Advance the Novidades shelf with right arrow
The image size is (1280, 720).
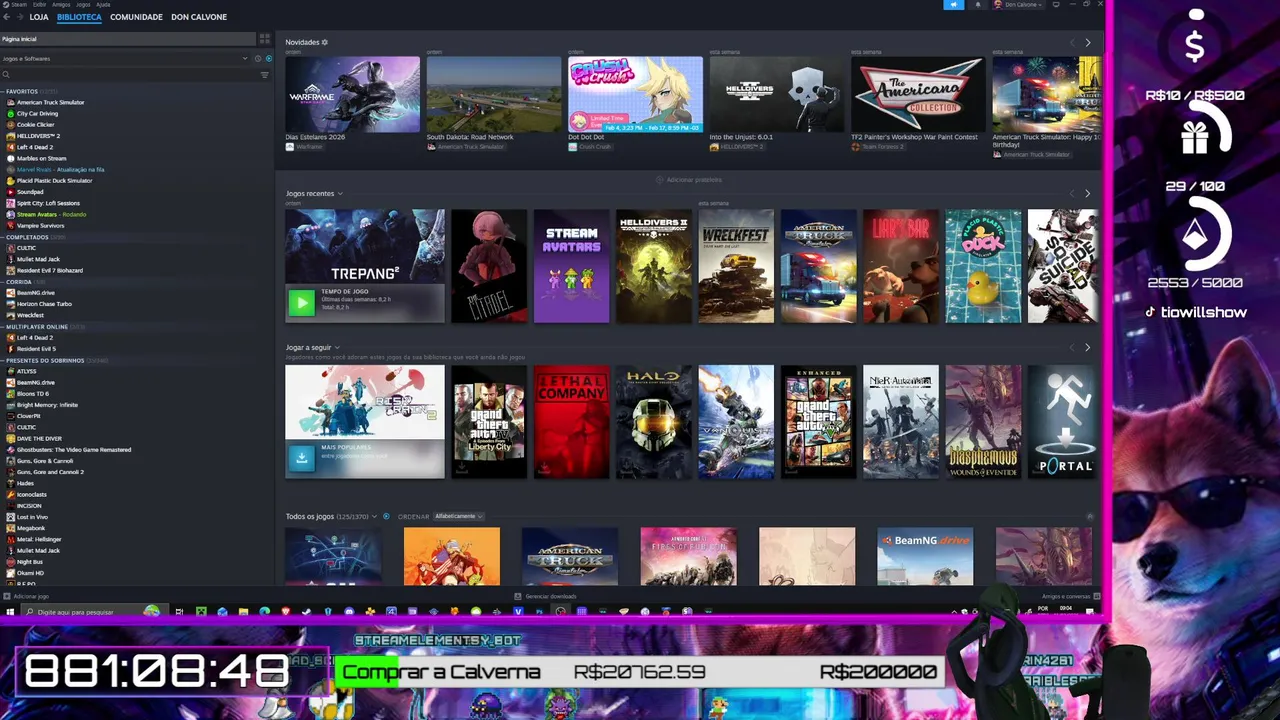(x=1088, y=42)
